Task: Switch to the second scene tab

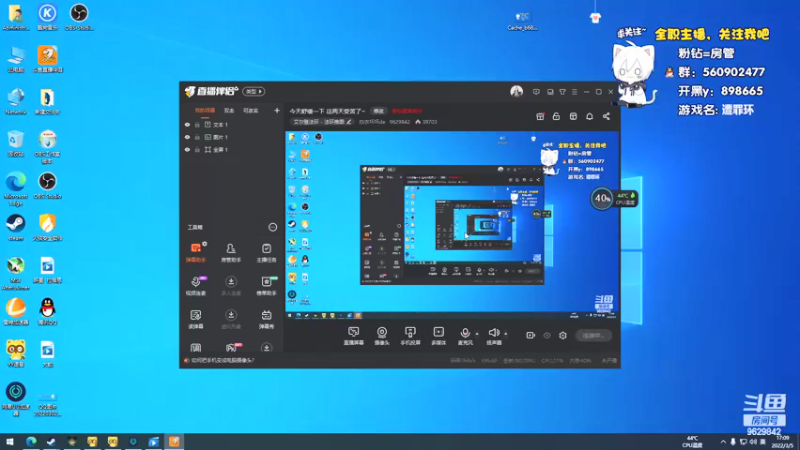Action: (x=229, y=110)
